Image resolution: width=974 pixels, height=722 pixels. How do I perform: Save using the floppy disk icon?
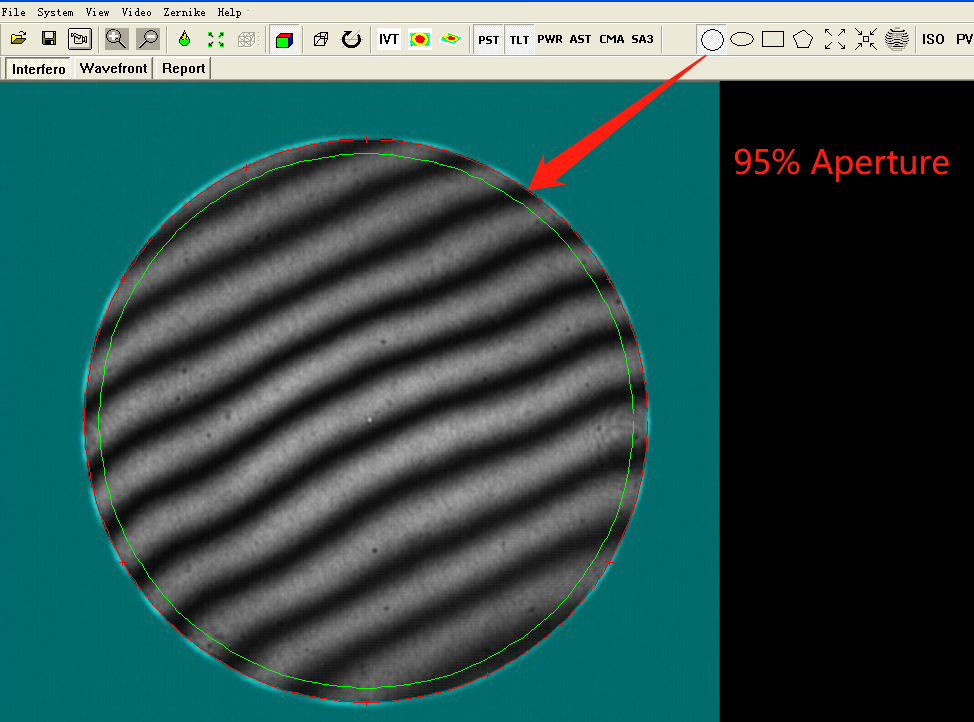click(x=49, y=39)
